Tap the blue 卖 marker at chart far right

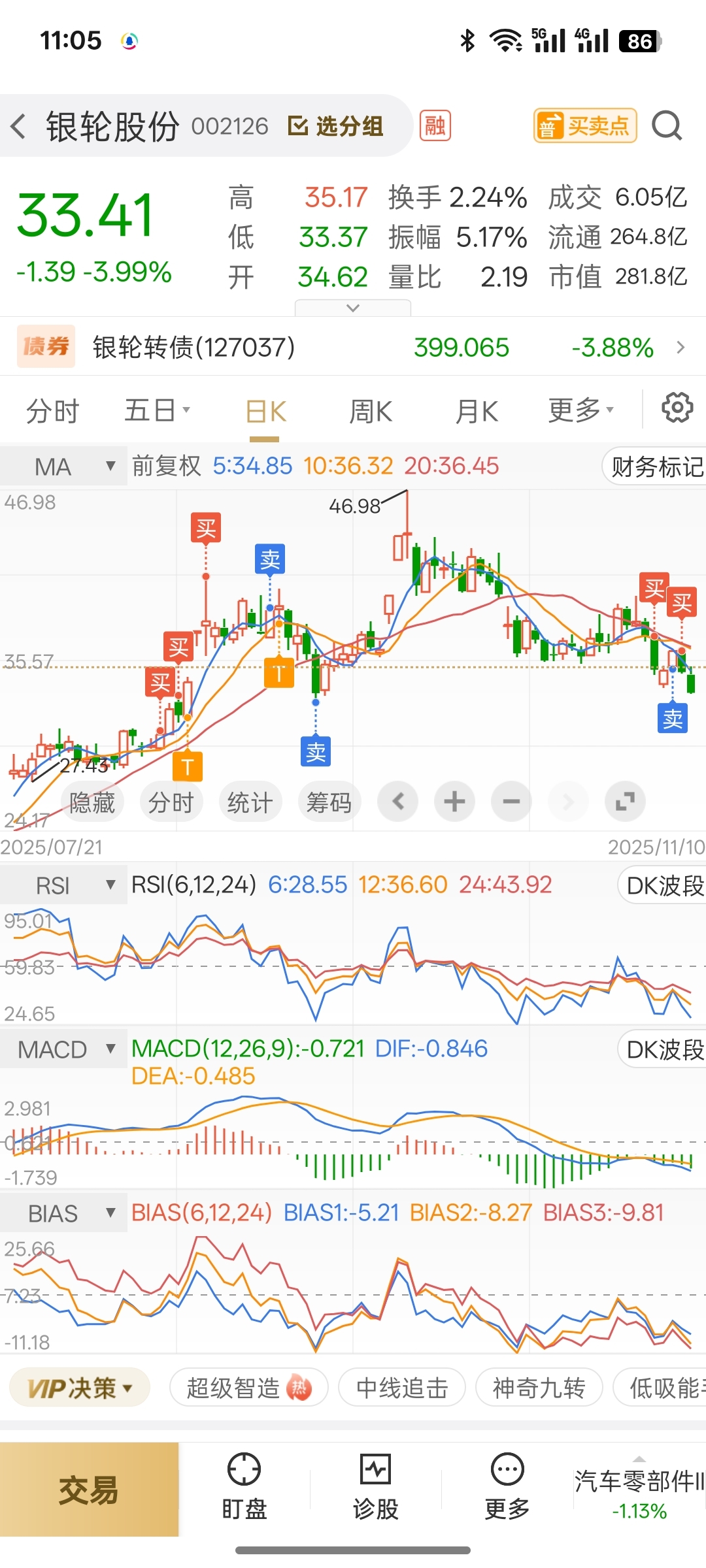(x=673, y=718)
